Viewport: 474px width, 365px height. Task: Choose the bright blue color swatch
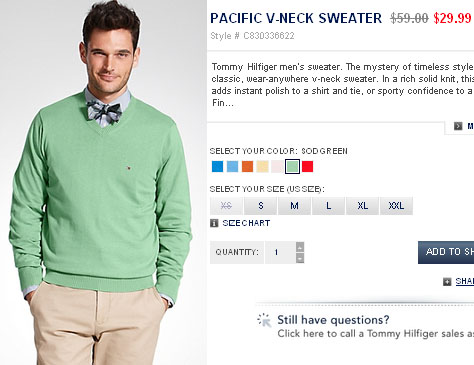[217, 166]
